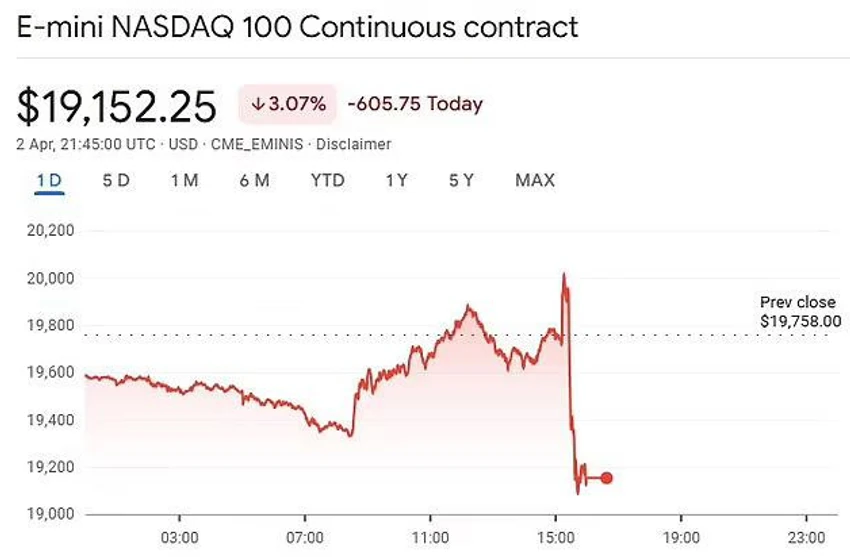Screen dimensions: 850x557
Task: Select the 1D time range tab
Action: point(49,180)
